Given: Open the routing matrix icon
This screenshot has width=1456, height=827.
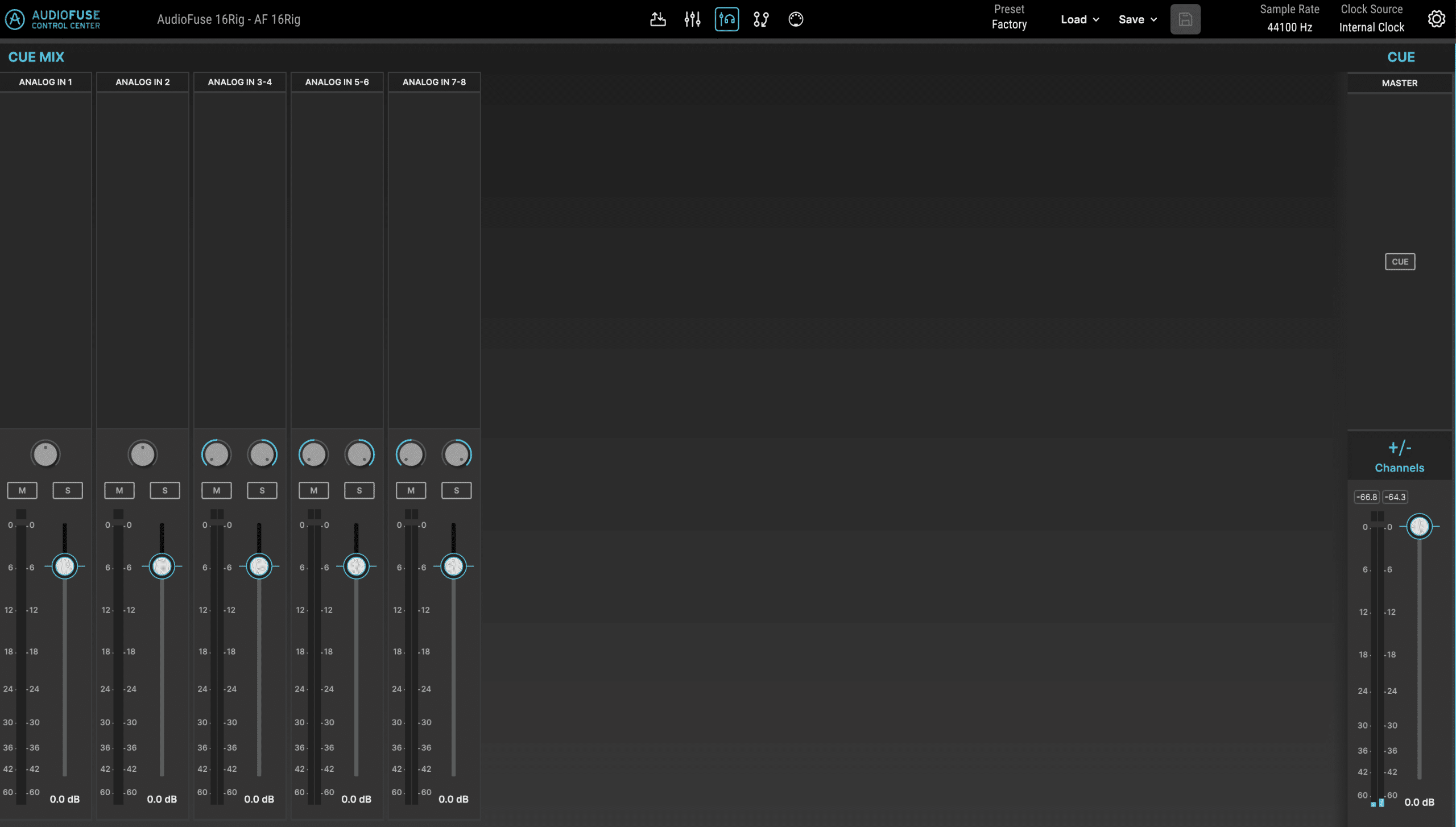Looking at the screenshot, I should (x=761, y=19).
